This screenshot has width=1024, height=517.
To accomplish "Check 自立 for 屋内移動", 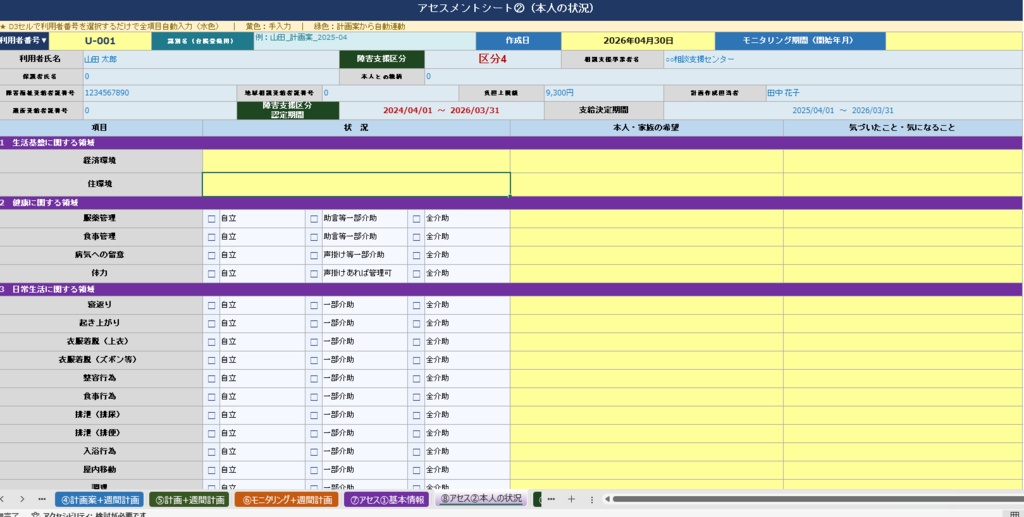I will tap(211, 469).
